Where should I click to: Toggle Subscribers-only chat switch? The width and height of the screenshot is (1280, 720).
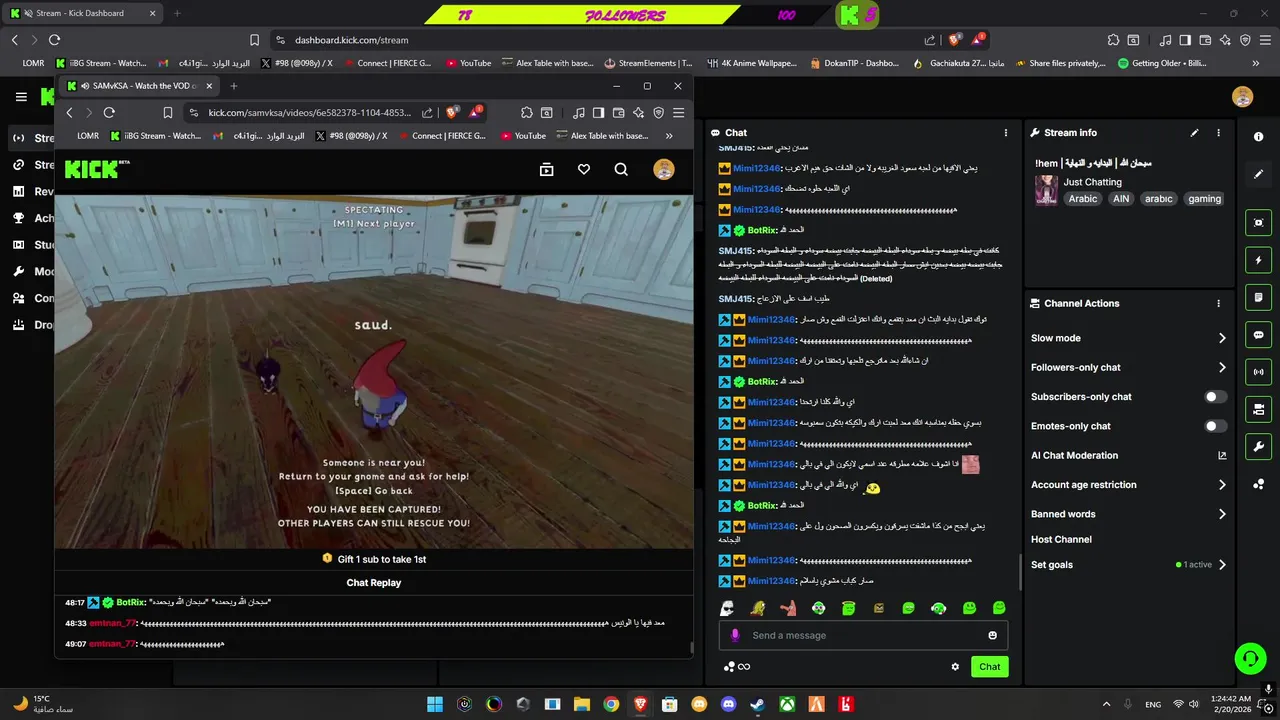click(x=1215, y=397)
